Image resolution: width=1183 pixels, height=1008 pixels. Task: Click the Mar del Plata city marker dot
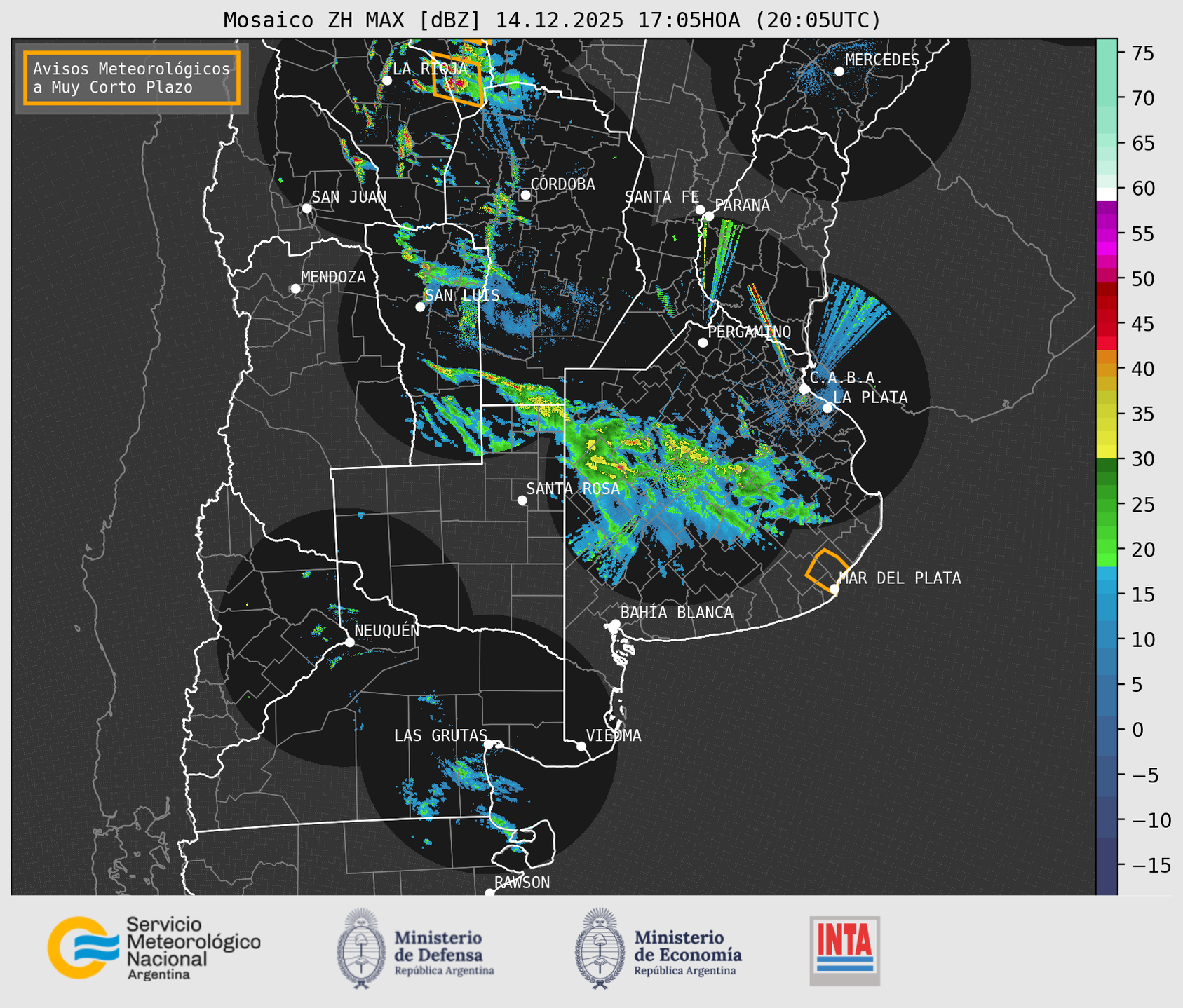pos(834,589)
